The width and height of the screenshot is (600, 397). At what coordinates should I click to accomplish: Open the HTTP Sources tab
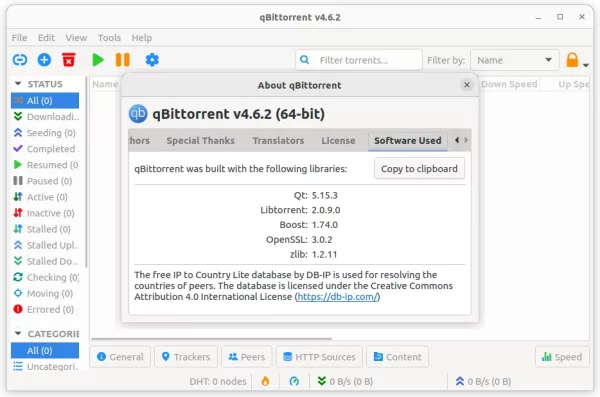[319, 357]
